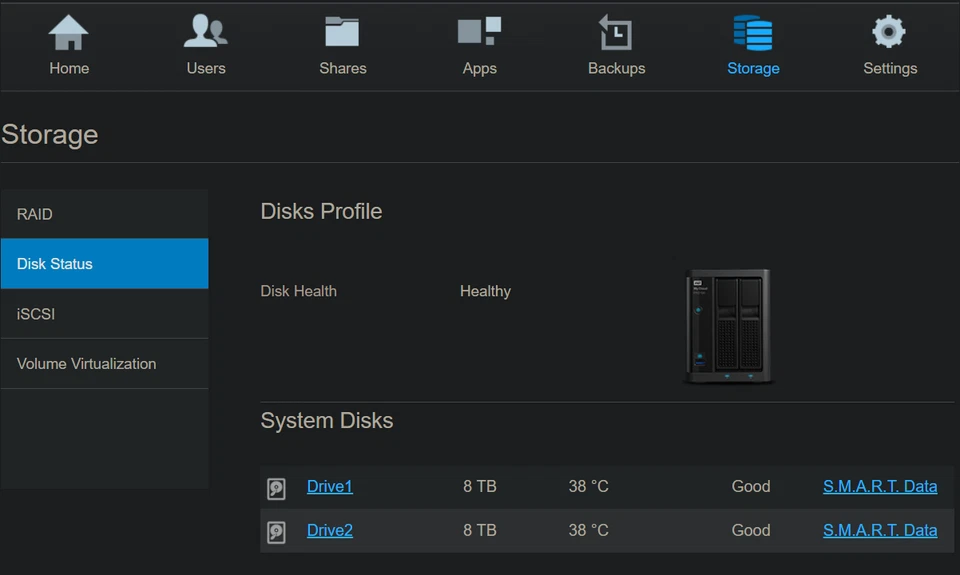Screen dimensions: 960x575
Task: Click Drive1's Good status
Action: coord(751,486)
